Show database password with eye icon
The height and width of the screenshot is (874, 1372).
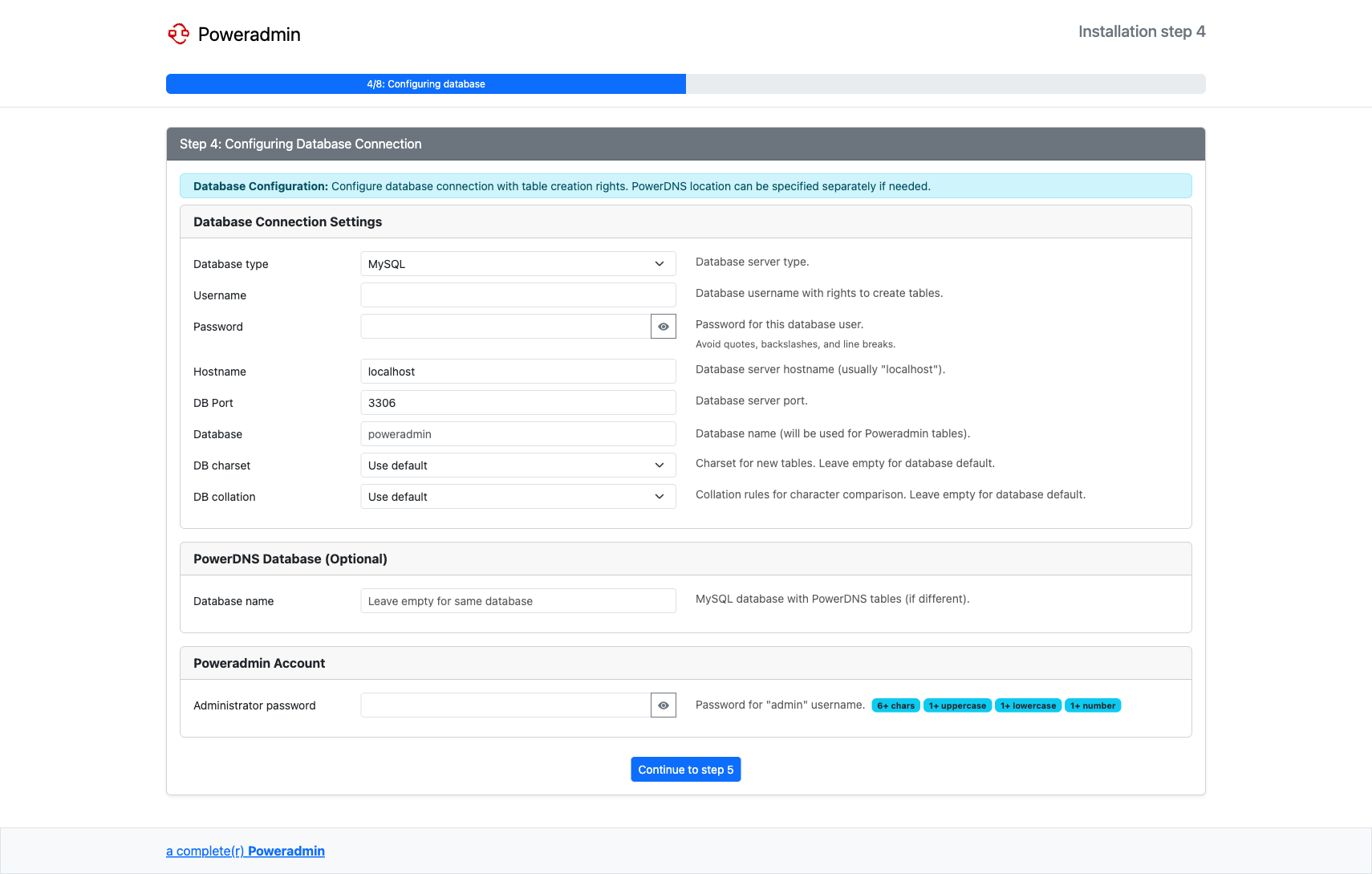click(664, 327)
